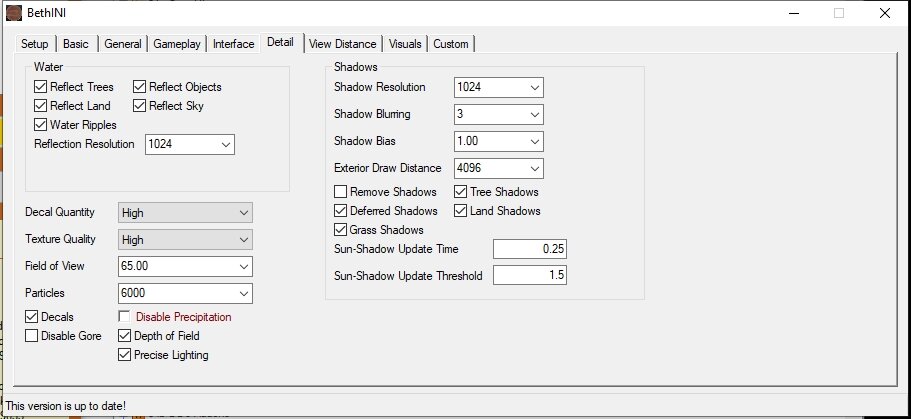Select the Gameplay tab

177,44
